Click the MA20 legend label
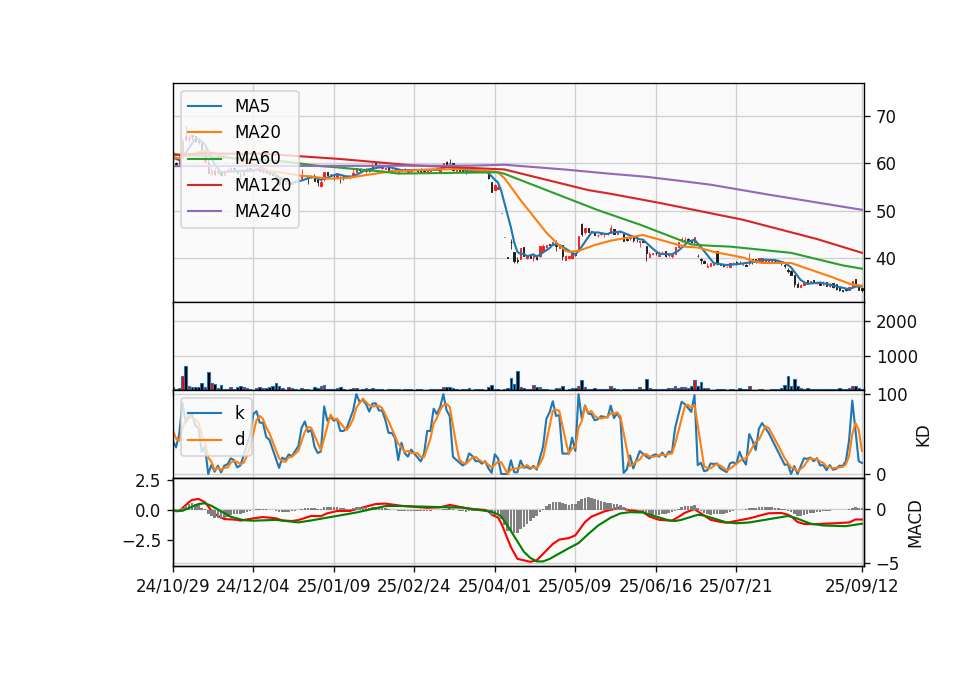The height and width of the screenshot is (690, 960). [257, 132]
